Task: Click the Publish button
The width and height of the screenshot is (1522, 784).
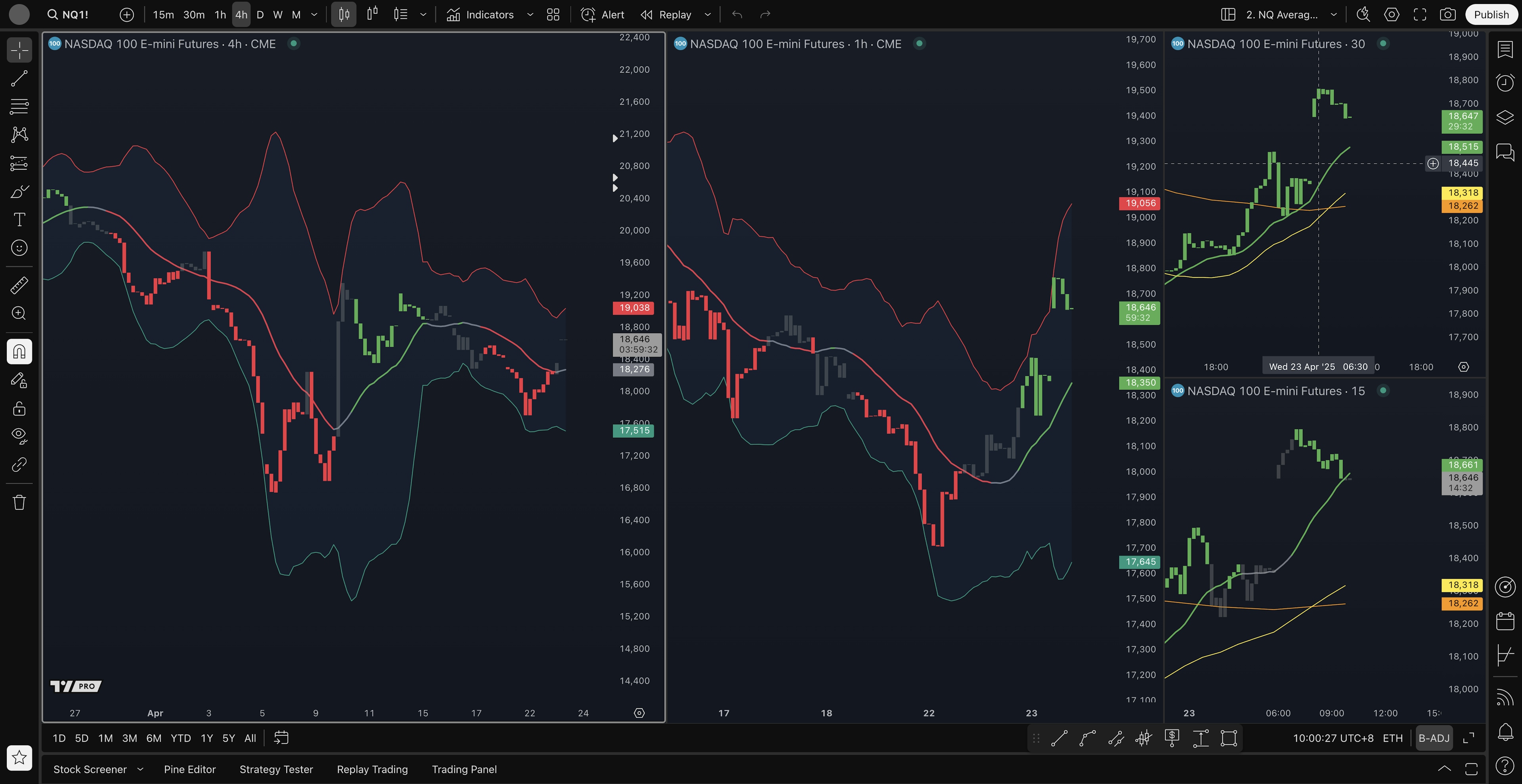Action: pos(1491,15)
